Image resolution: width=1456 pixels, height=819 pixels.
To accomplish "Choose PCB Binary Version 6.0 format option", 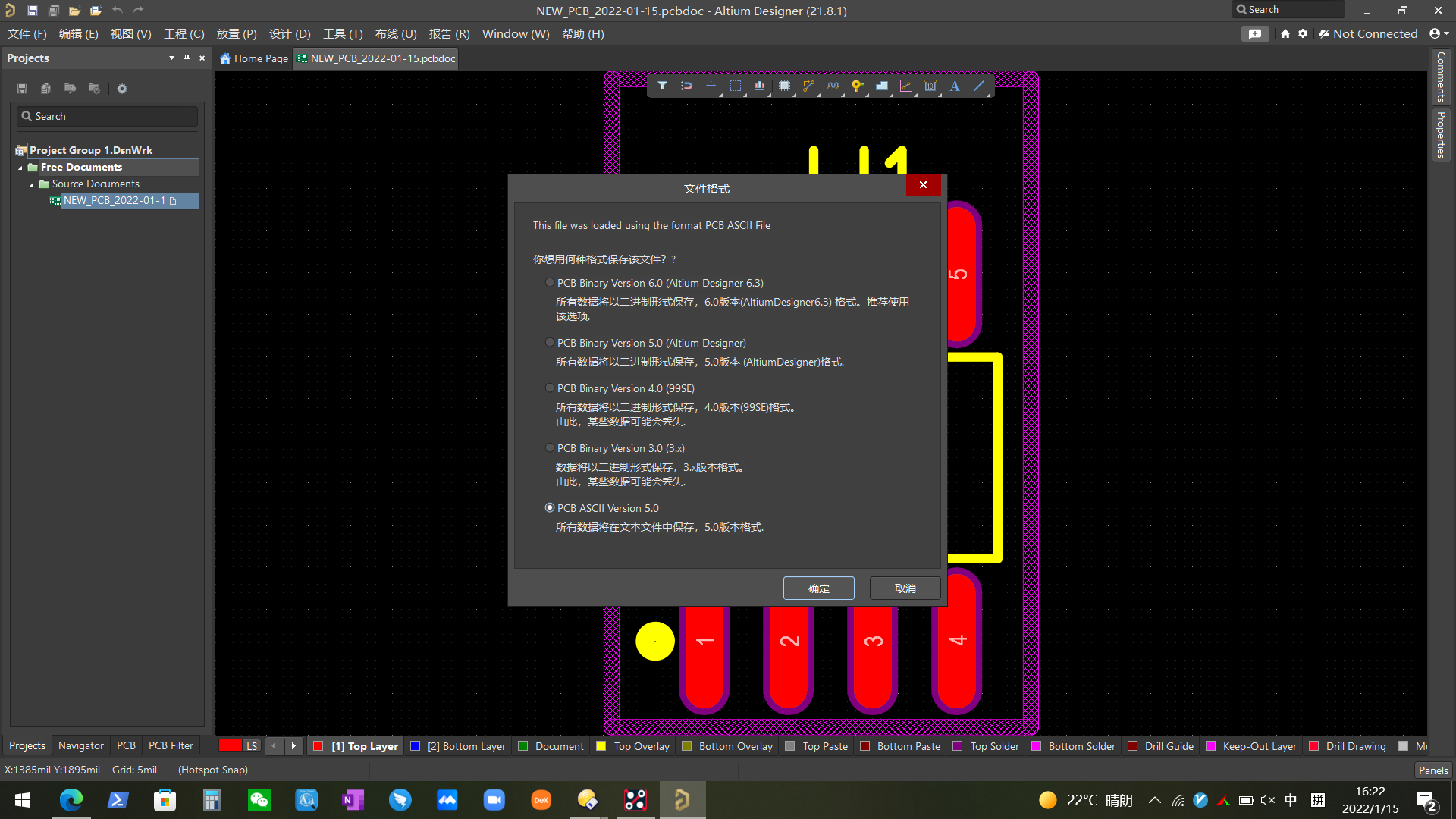I will point(549,282).
